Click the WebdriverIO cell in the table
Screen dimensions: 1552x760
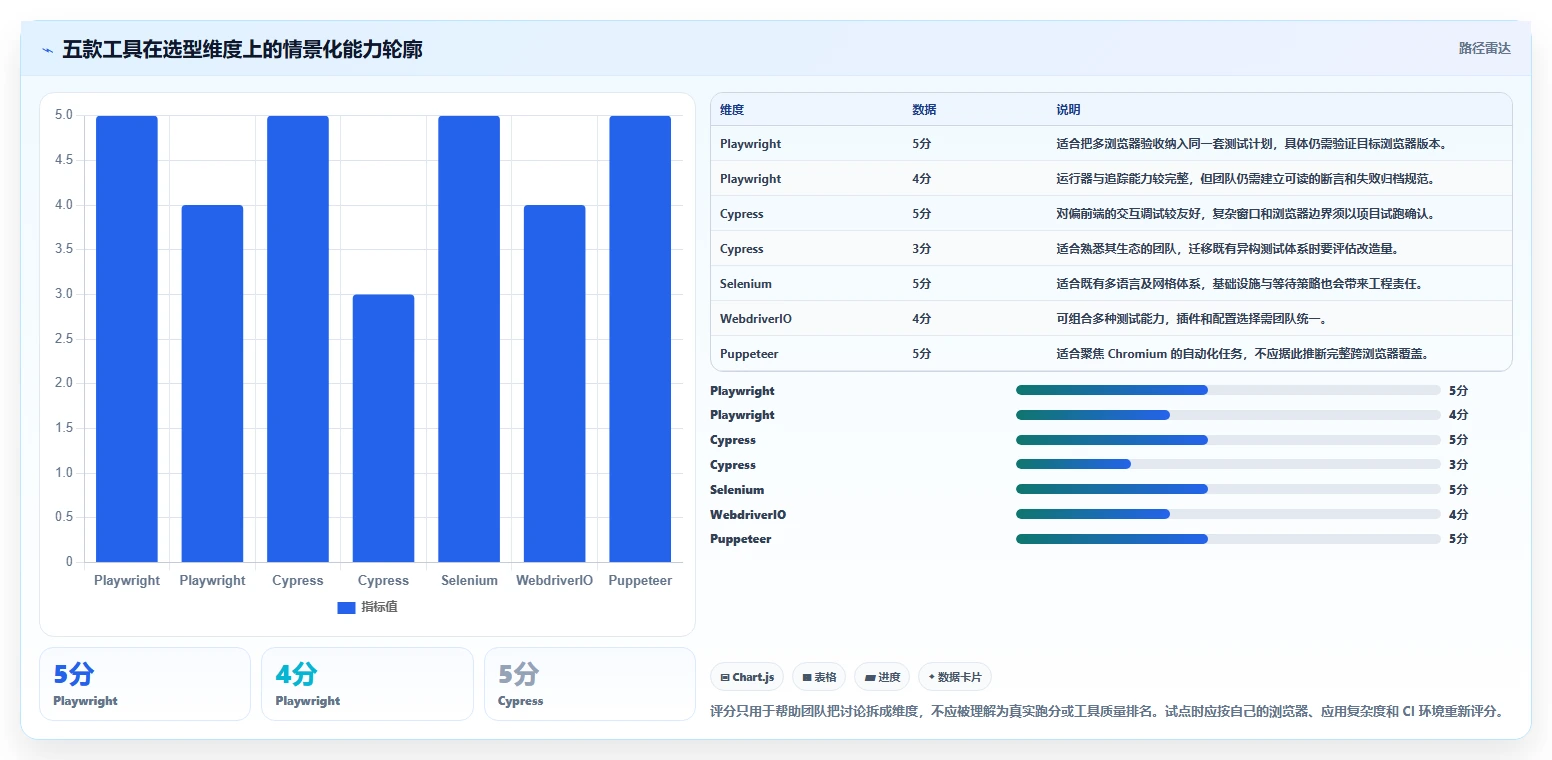pyautogui.click(x=756, y=319)
